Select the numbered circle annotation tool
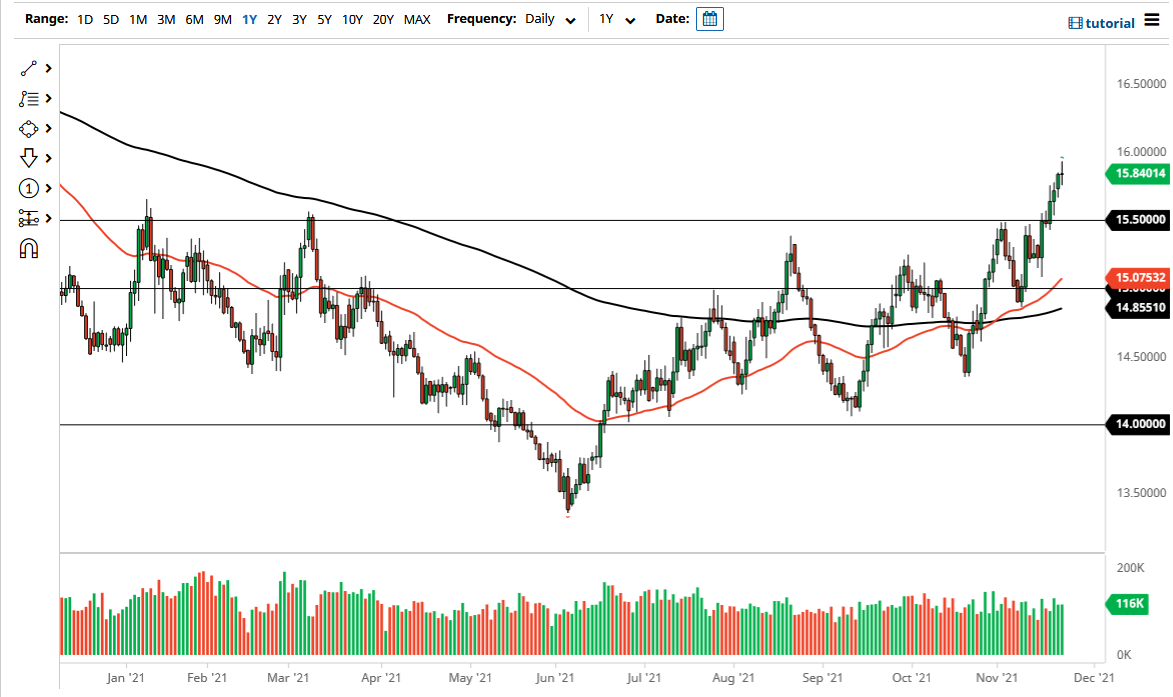 click(x=28, y=188)
